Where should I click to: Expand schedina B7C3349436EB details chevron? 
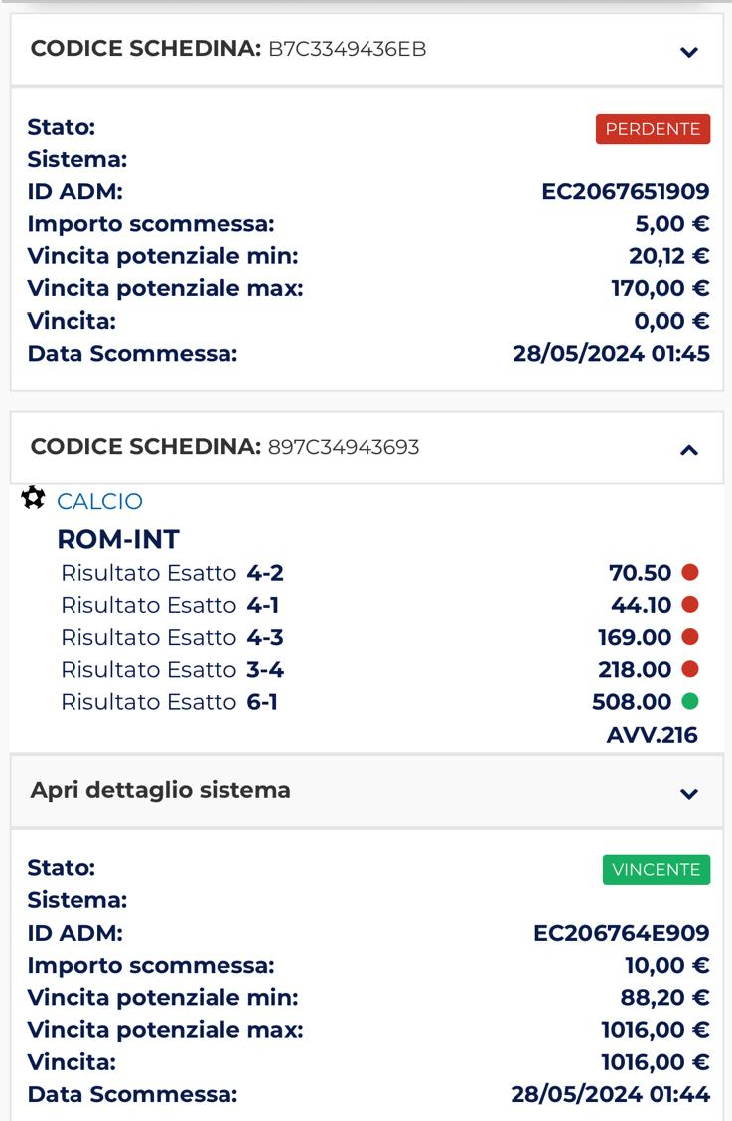point(688,51)
